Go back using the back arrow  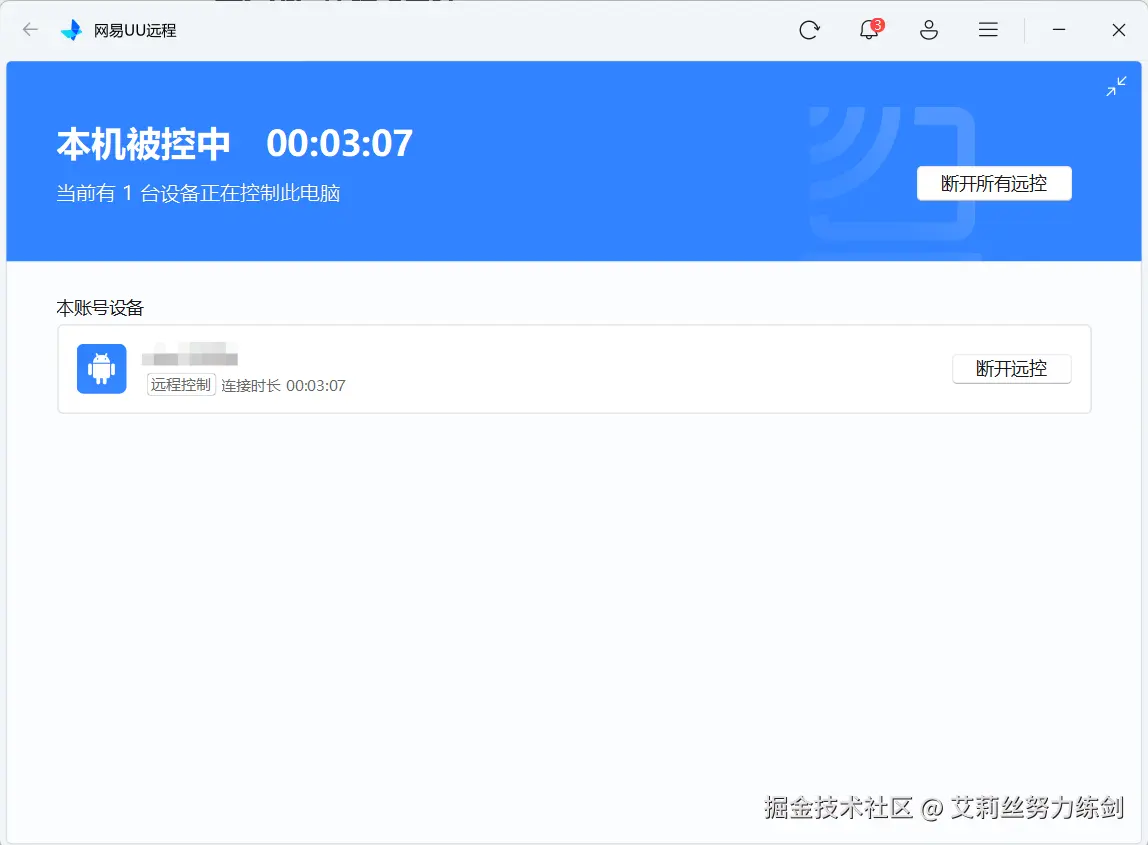coord(30,29)
